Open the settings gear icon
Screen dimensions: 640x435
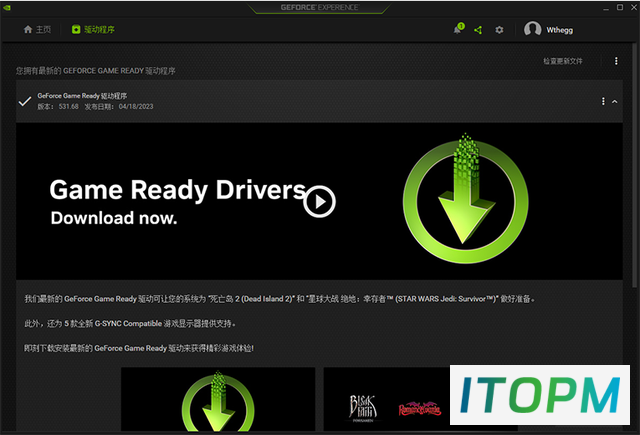(x=499, y=30)
